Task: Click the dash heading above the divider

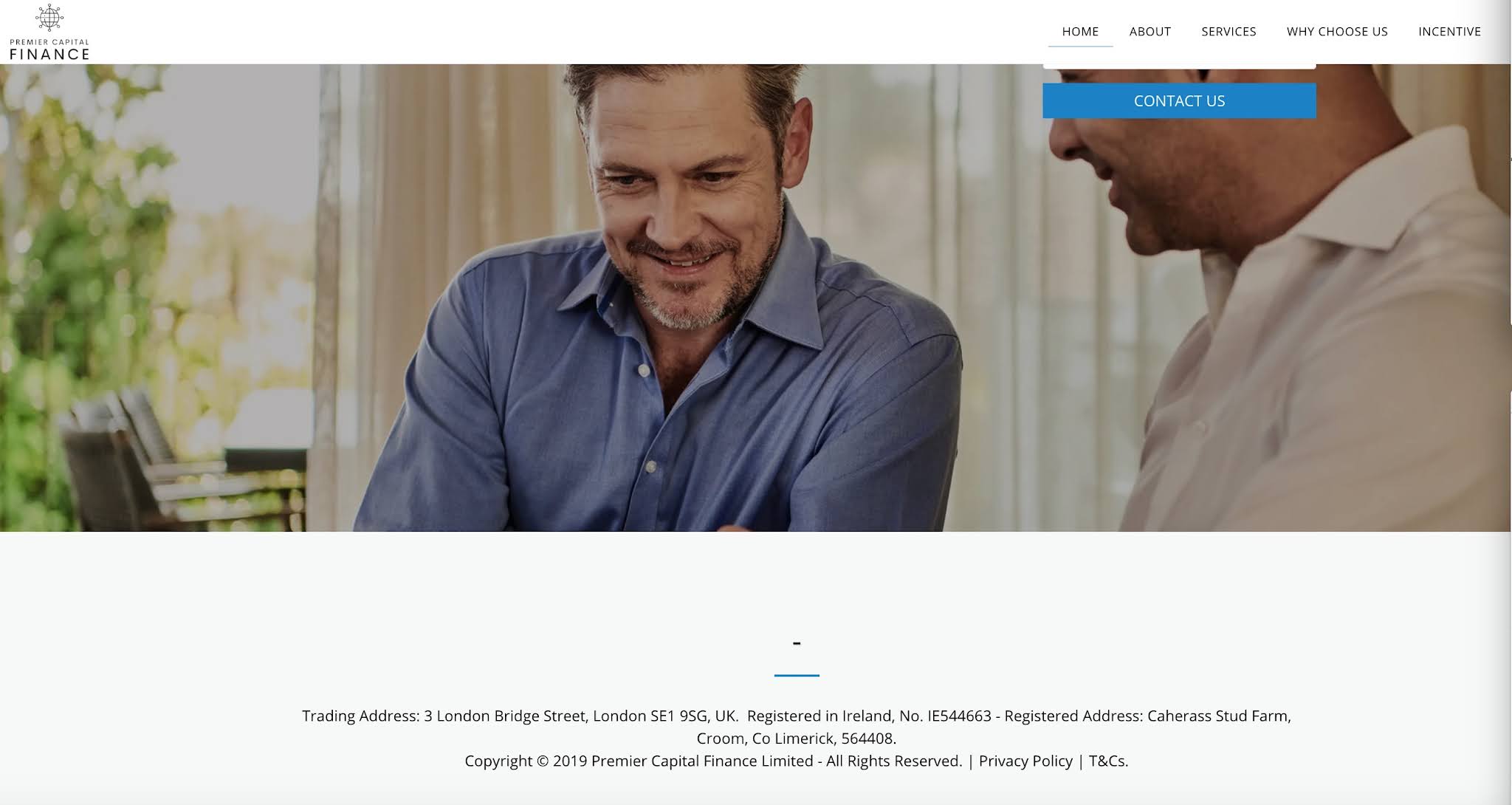Action: [x=797, y=643]
